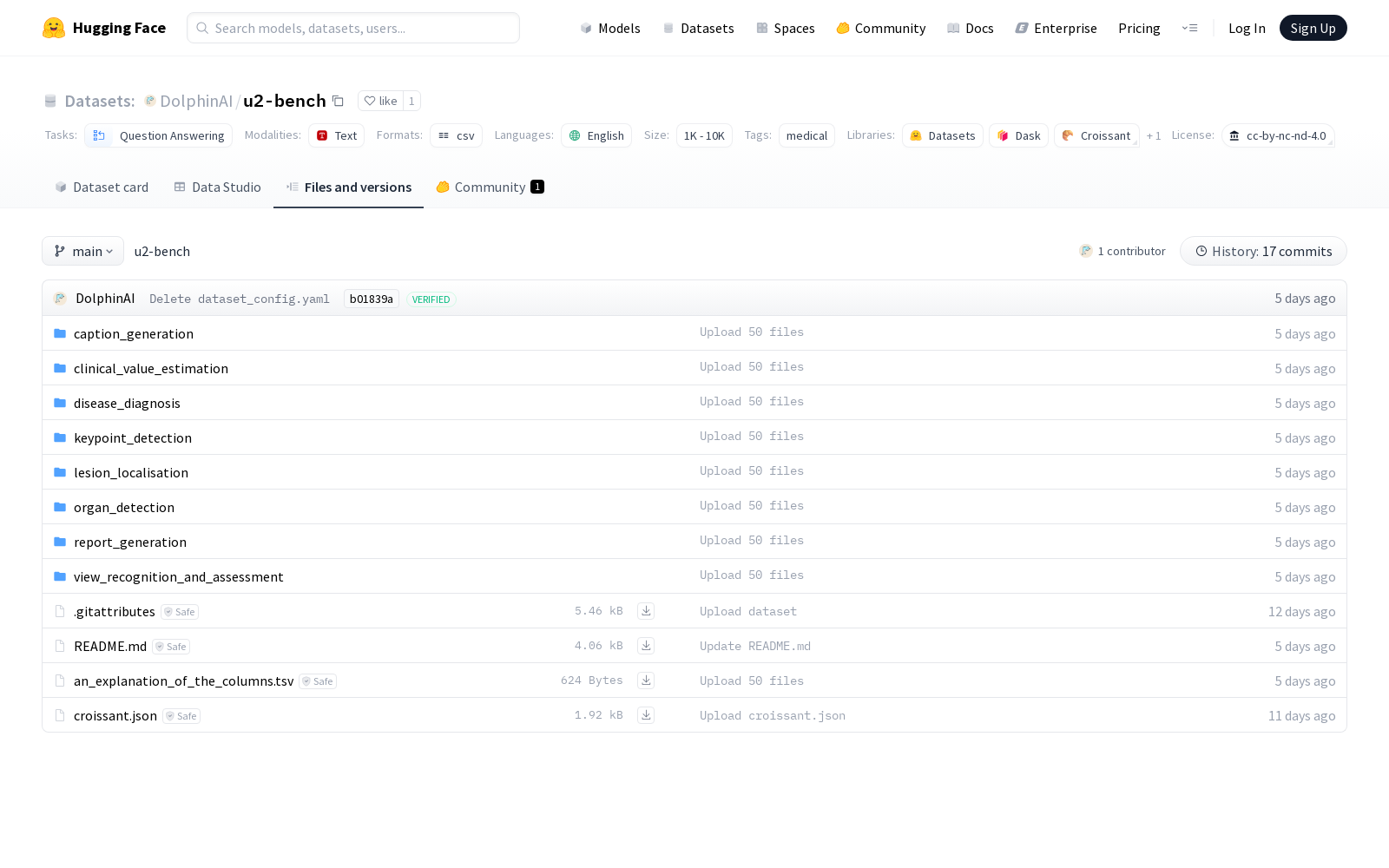Switch to the Dataset card tab
This screenshot has width=1389, height=868.
pyautogui.click(x=102, y=187)
